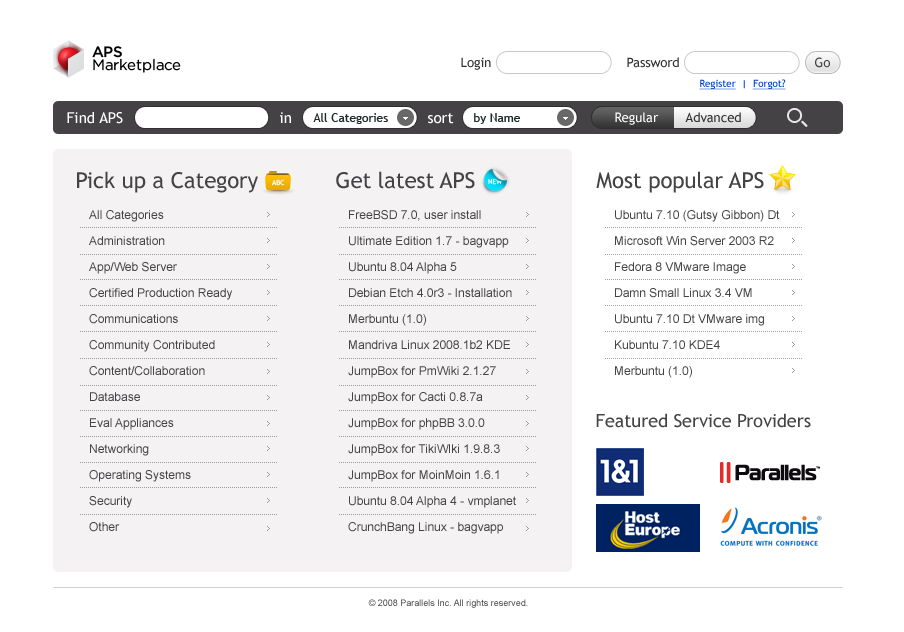
Task: Click the Parallels featured provider logo
Action: pyautogui.click(x=768, y=471)
